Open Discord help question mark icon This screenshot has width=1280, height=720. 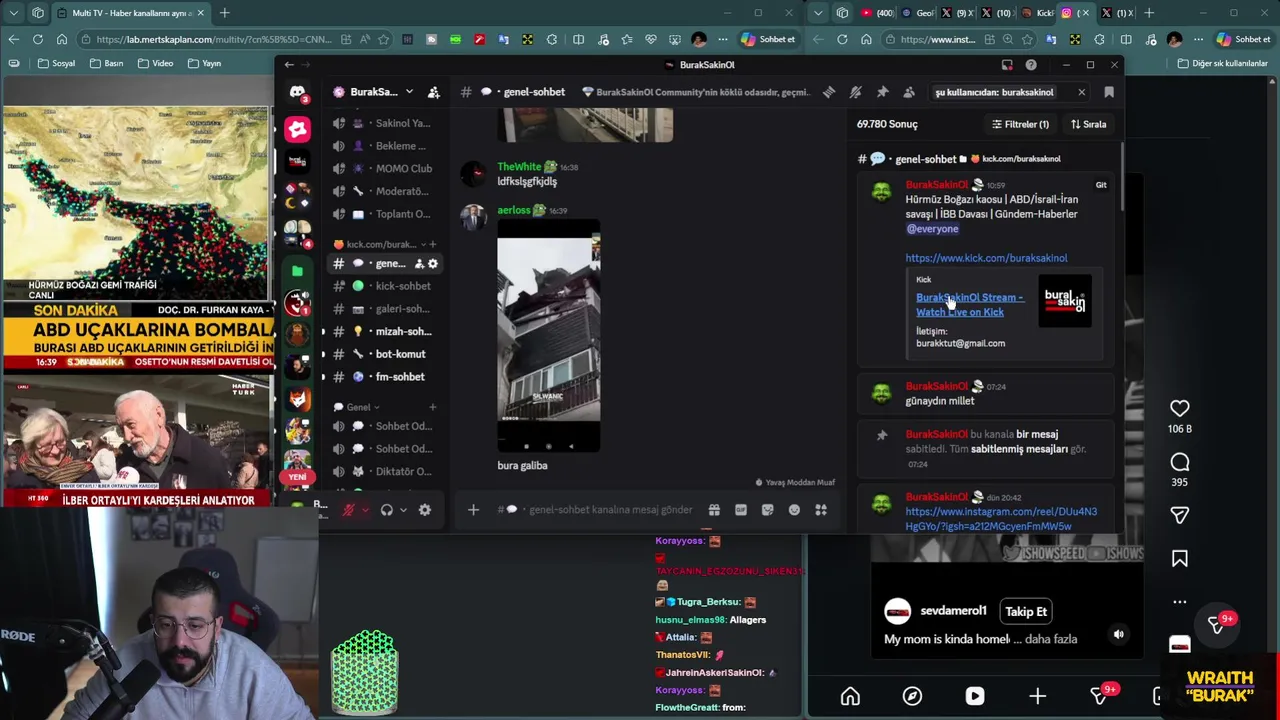click(x=1031, y=65)
